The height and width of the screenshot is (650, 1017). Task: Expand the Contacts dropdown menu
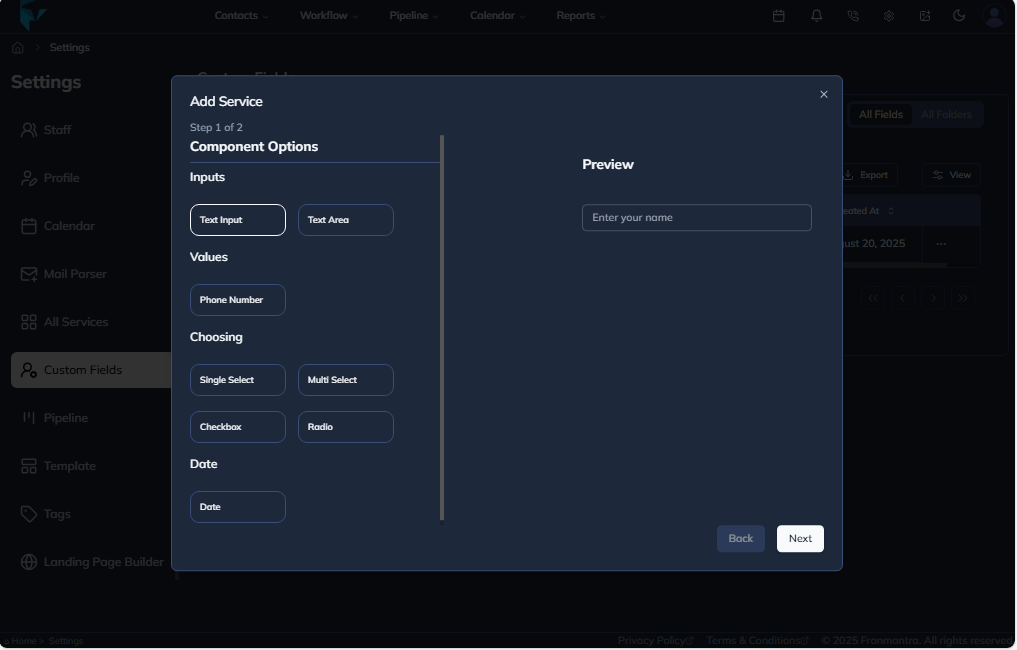241,15
